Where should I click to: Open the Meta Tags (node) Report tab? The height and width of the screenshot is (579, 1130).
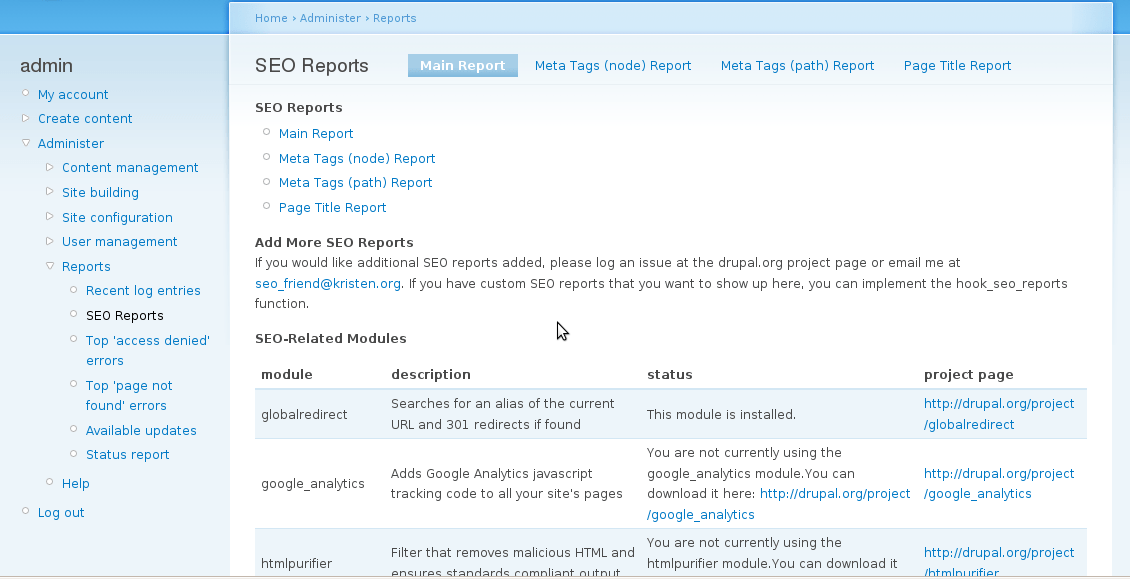pyautogui.click(x=613, y=66)
